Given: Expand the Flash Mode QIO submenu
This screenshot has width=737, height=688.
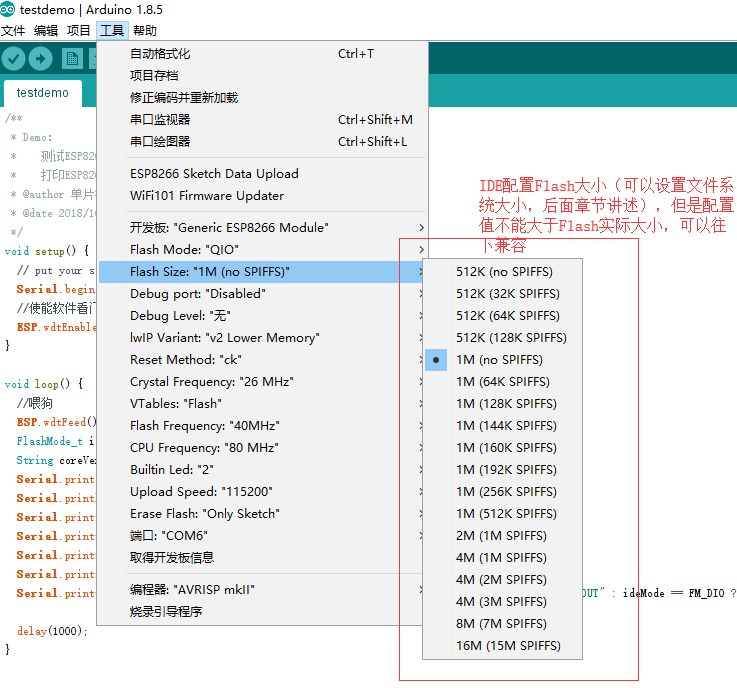Looking at the screenshot, I should pyautogui.click(x=262, y=250).
